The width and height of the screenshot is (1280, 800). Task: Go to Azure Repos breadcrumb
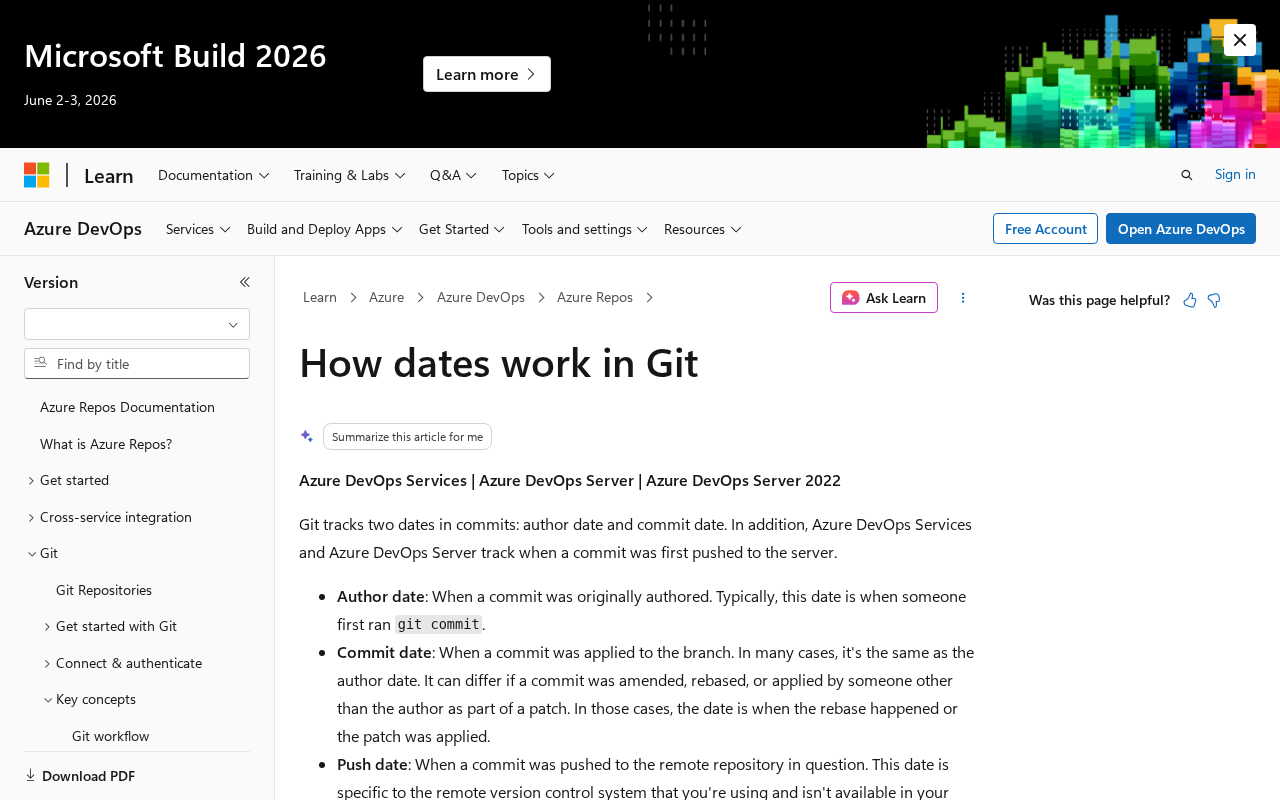coord(595,297)
